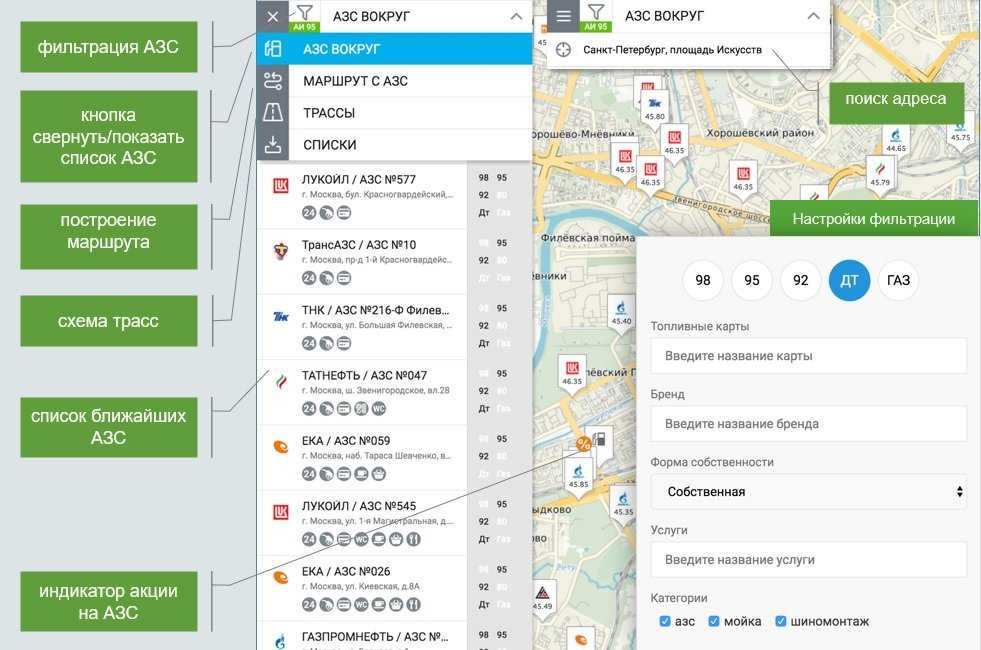Open ТНК / АЗС №216-Ф list entry
Screen dimensions: 981x650
tap(363, 327)
